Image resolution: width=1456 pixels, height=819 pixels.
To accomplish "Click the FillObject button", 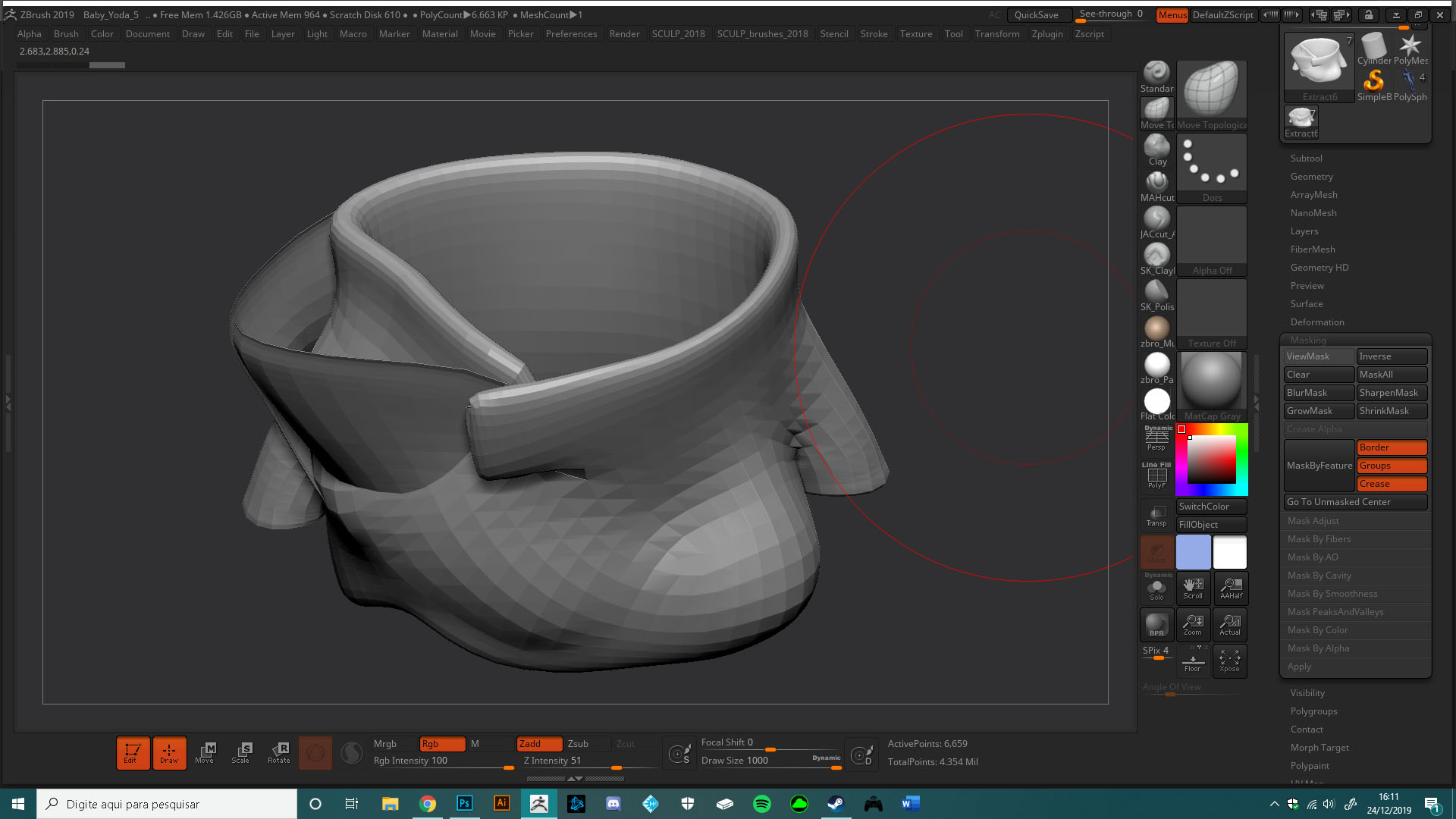I will coord(1212,525).
